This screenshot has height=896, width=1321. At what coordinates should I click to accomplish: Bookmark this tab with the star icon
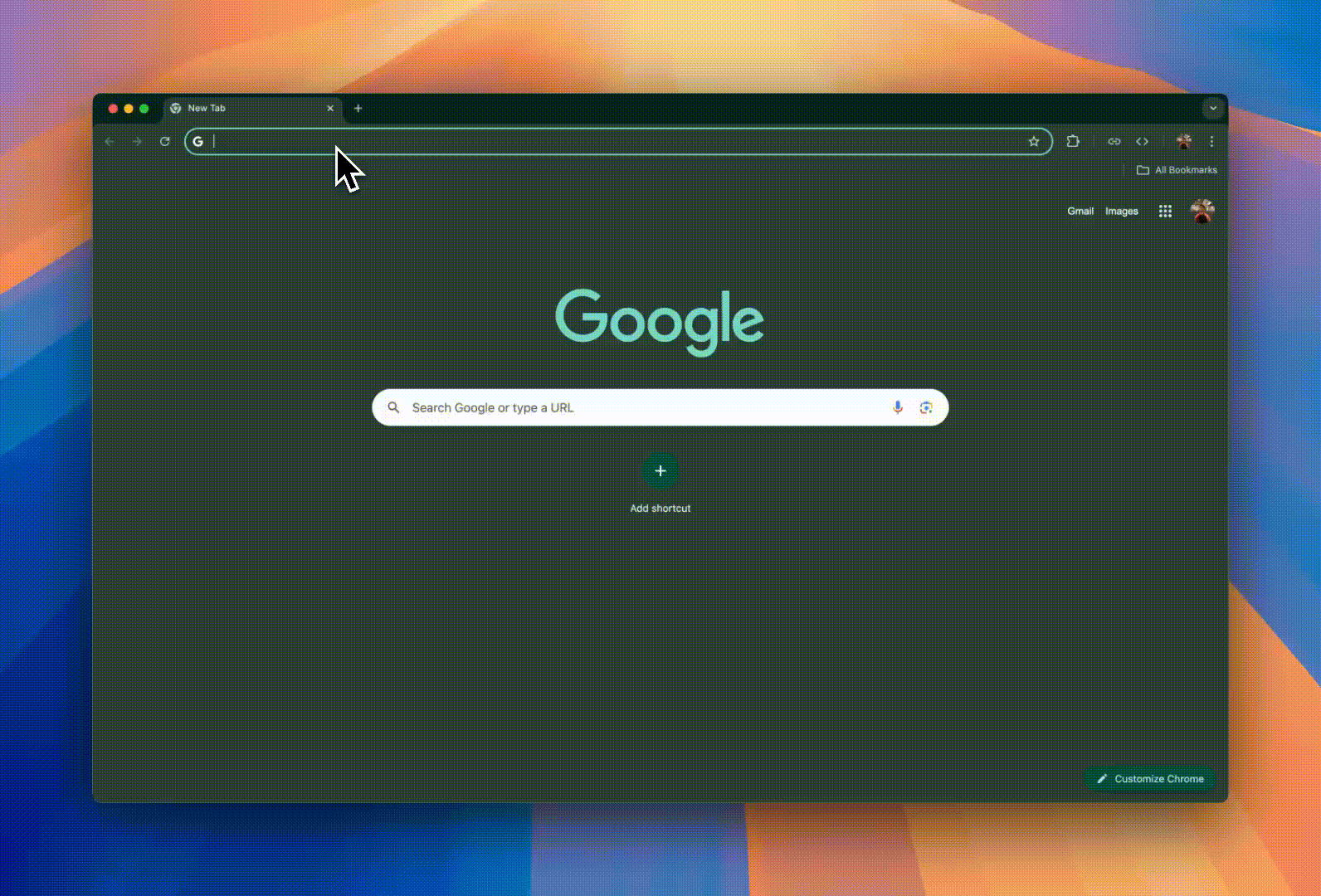1034,142
